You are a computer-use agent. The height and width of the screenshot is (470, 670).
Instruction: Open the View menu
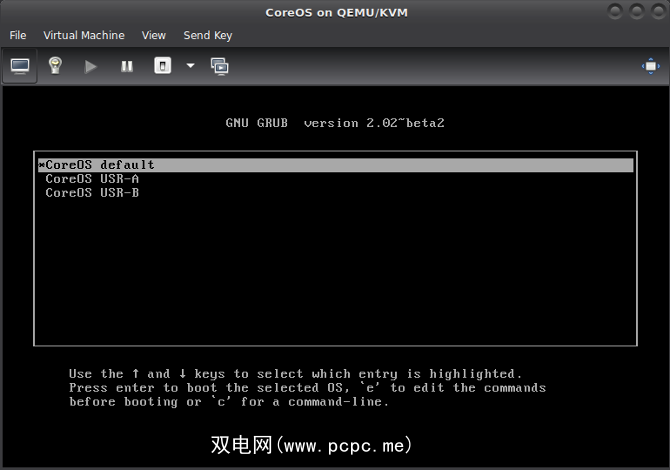pos(153,35)
